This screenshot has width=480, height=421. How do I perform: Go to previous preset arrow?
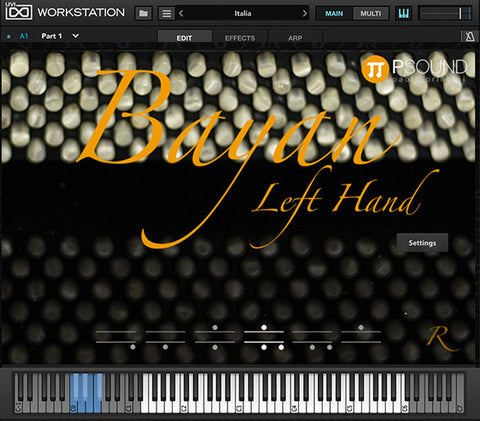point(181,13)
